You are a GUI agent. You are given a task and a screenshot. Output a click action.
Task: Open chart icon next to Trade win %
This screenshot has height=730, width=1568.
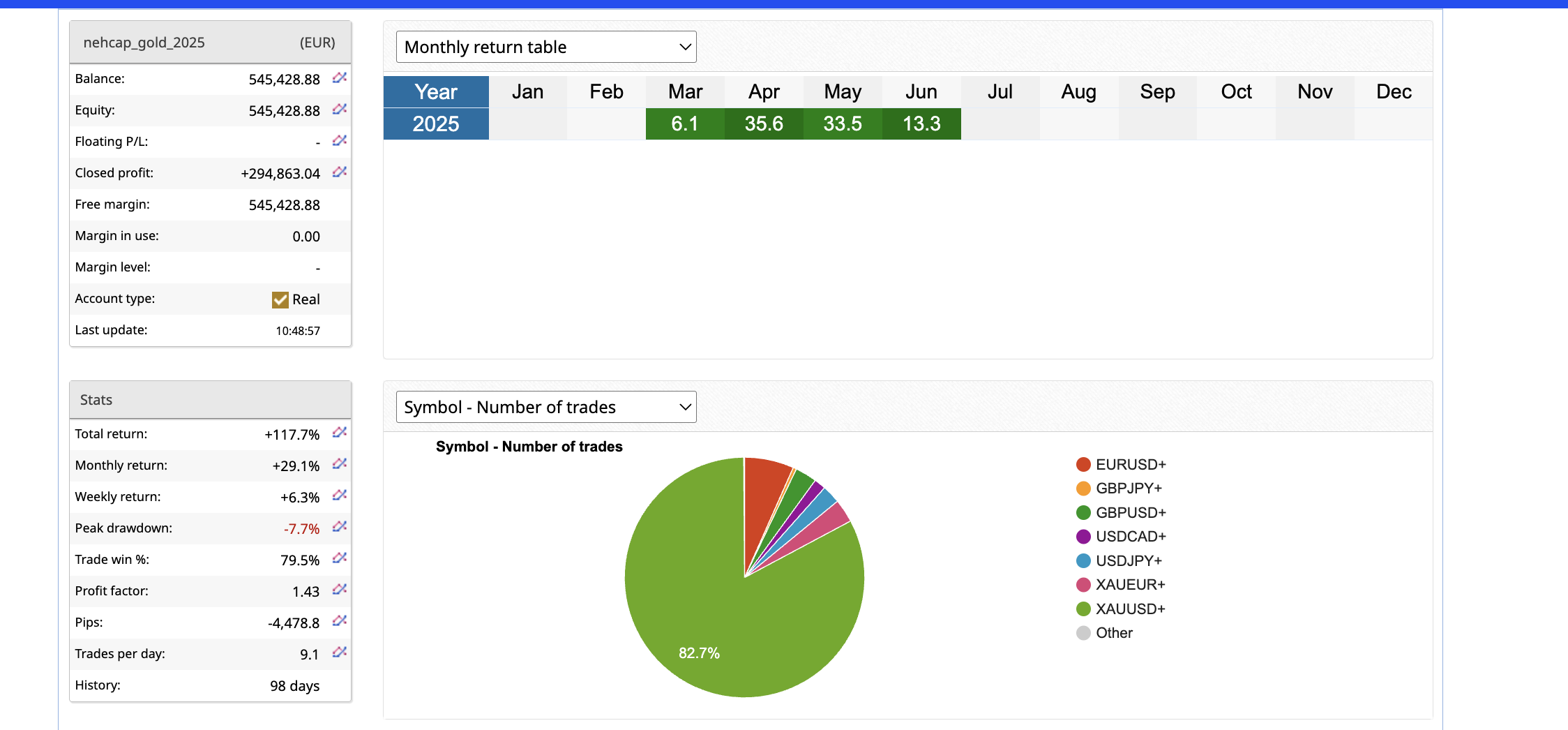point(340,558)
